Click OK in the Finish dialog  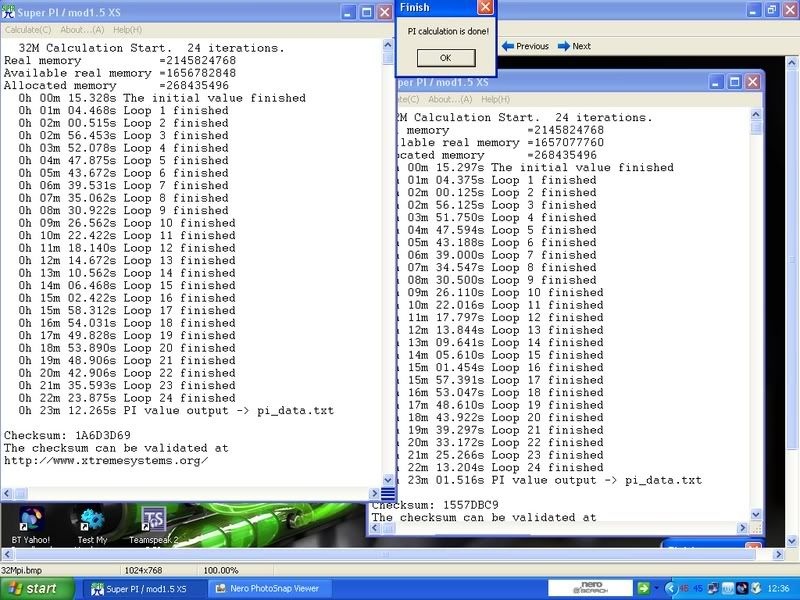click(446, 58)
